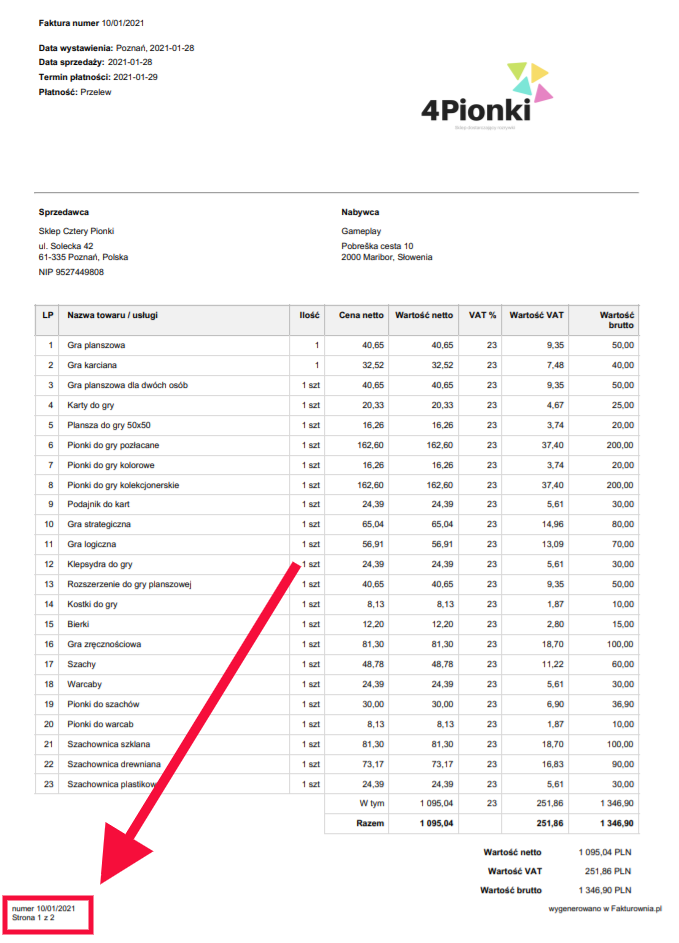Click the 'wygenerowano w Fakturownia.pl' footer link
Screen dimensions: 679x943
(x=606, y=909)
